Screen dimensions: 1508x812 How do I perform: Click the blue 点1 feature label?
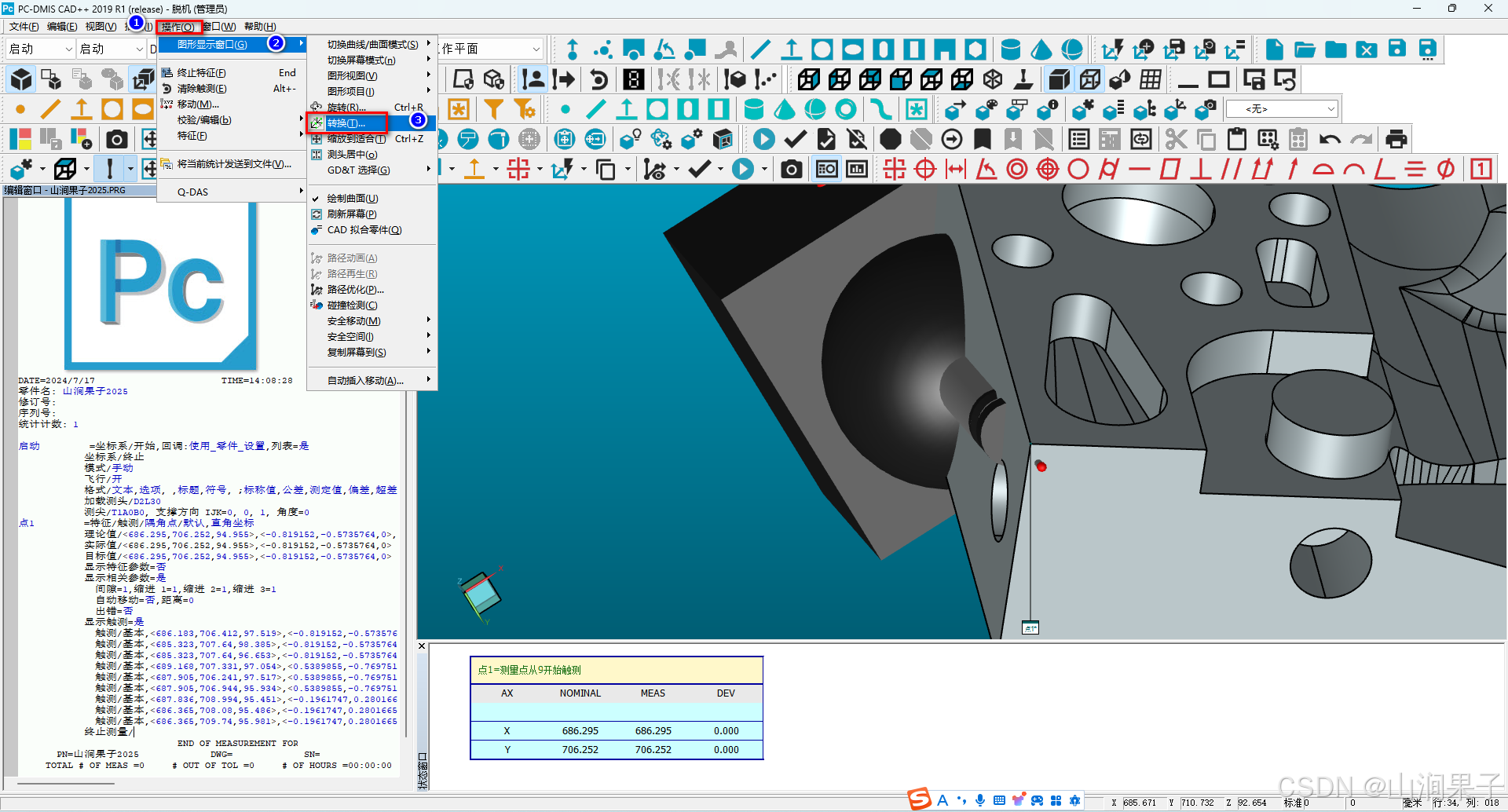point(27,523)
